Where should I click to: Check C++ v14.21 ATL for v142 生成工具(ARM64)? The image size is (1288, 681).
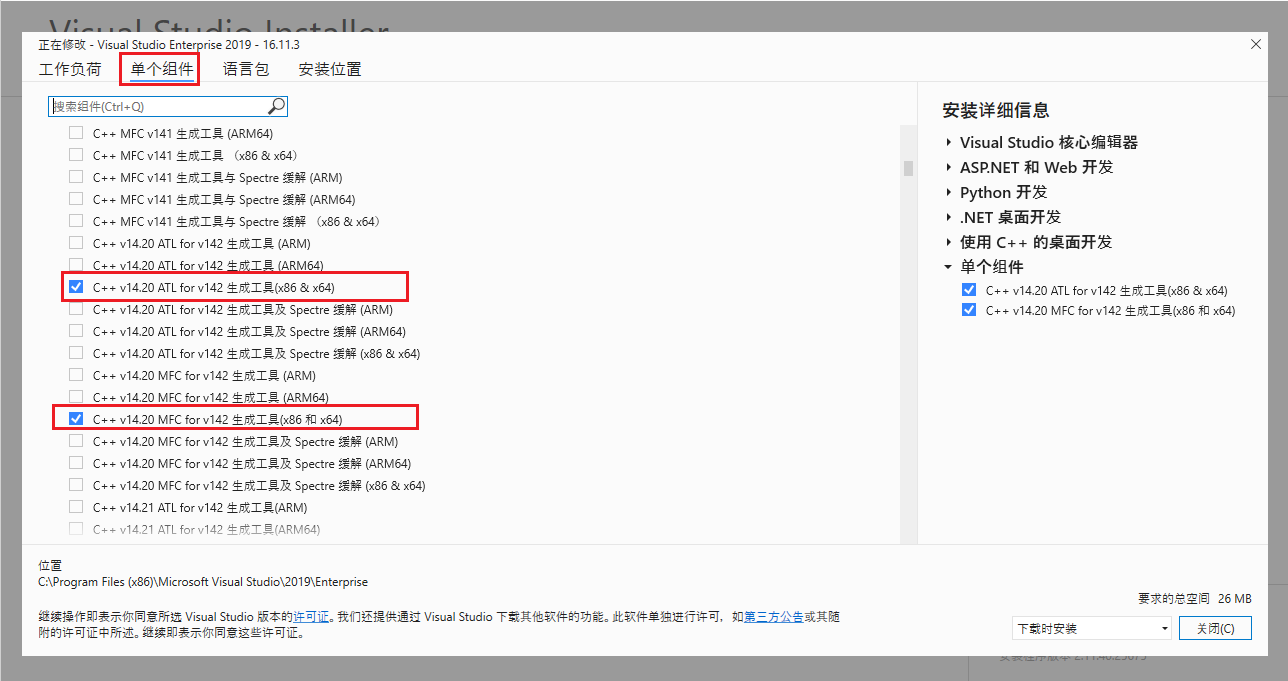point(76,529)
